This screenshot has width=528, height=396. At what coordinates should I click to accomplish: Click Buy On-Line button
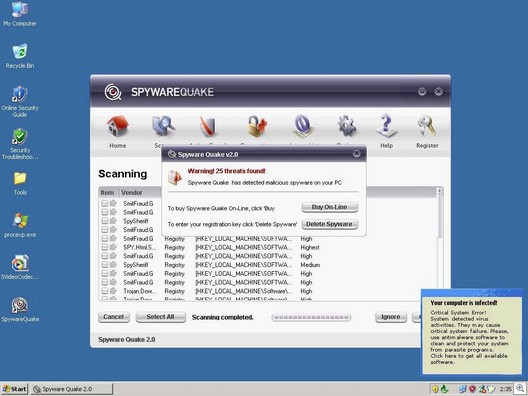[x=329, y=207]
